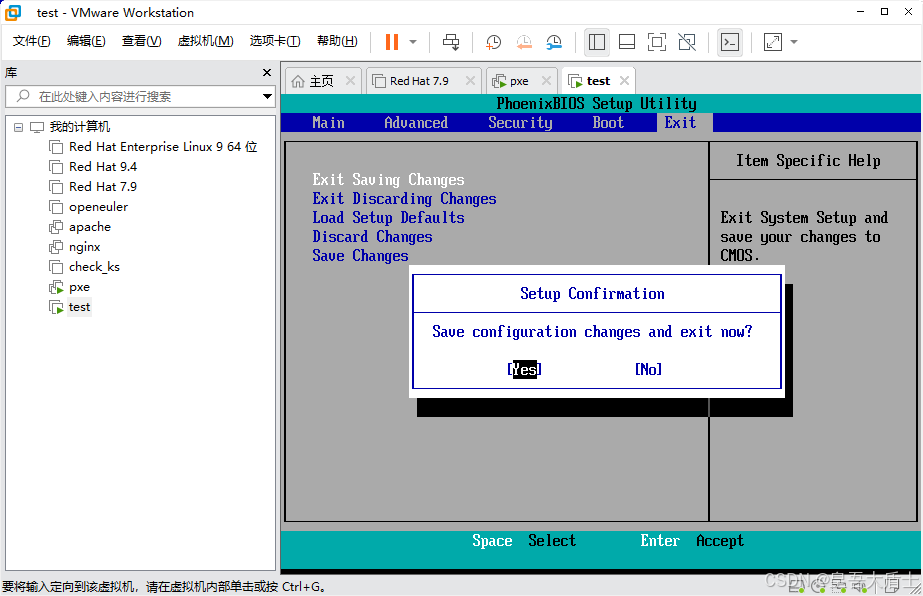This screenshot has height=596, width=923.
Task: Close the pxe tab
Action: [546, 81]
